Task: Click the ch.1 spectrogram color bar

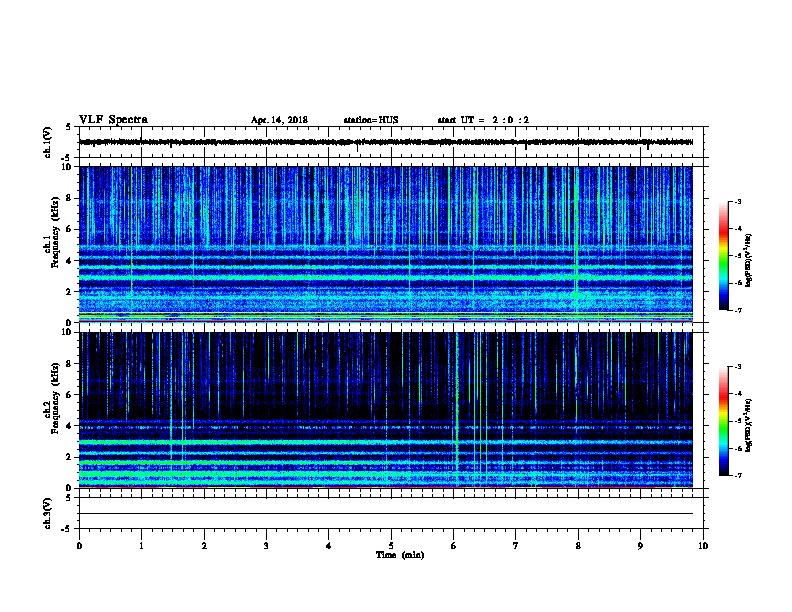Action: click(724, 256)
